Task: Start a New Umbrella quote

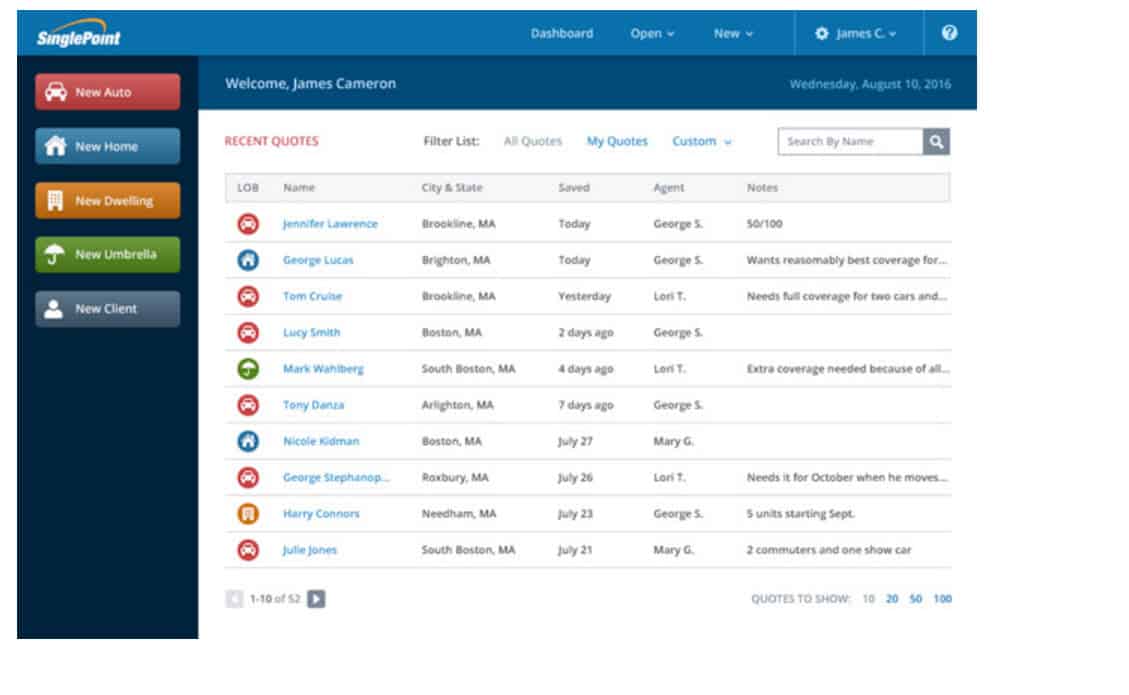Action: click(x=107, y=254)
